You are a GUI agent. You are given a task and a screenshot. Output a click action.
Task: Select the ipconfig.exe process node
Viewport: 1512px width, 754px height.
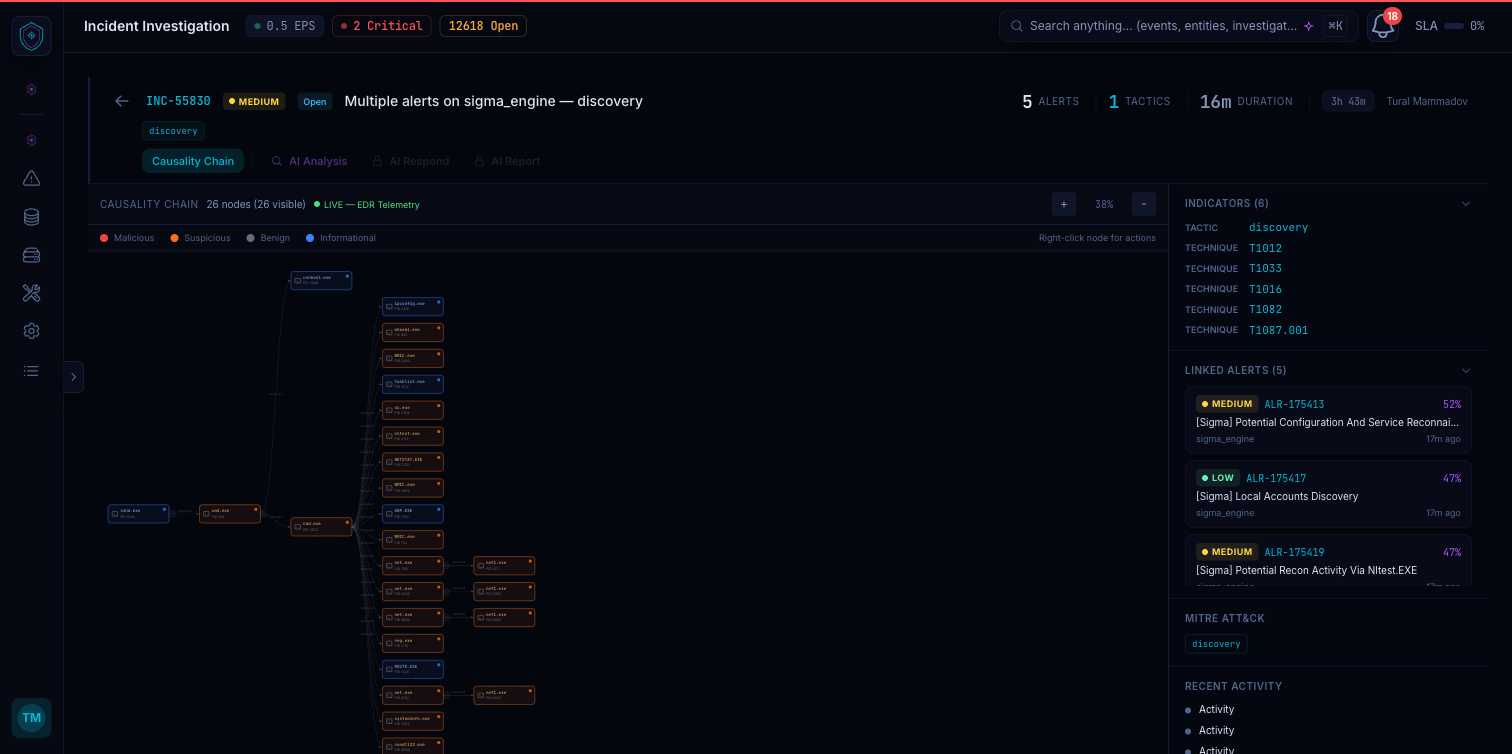point(413,306)
